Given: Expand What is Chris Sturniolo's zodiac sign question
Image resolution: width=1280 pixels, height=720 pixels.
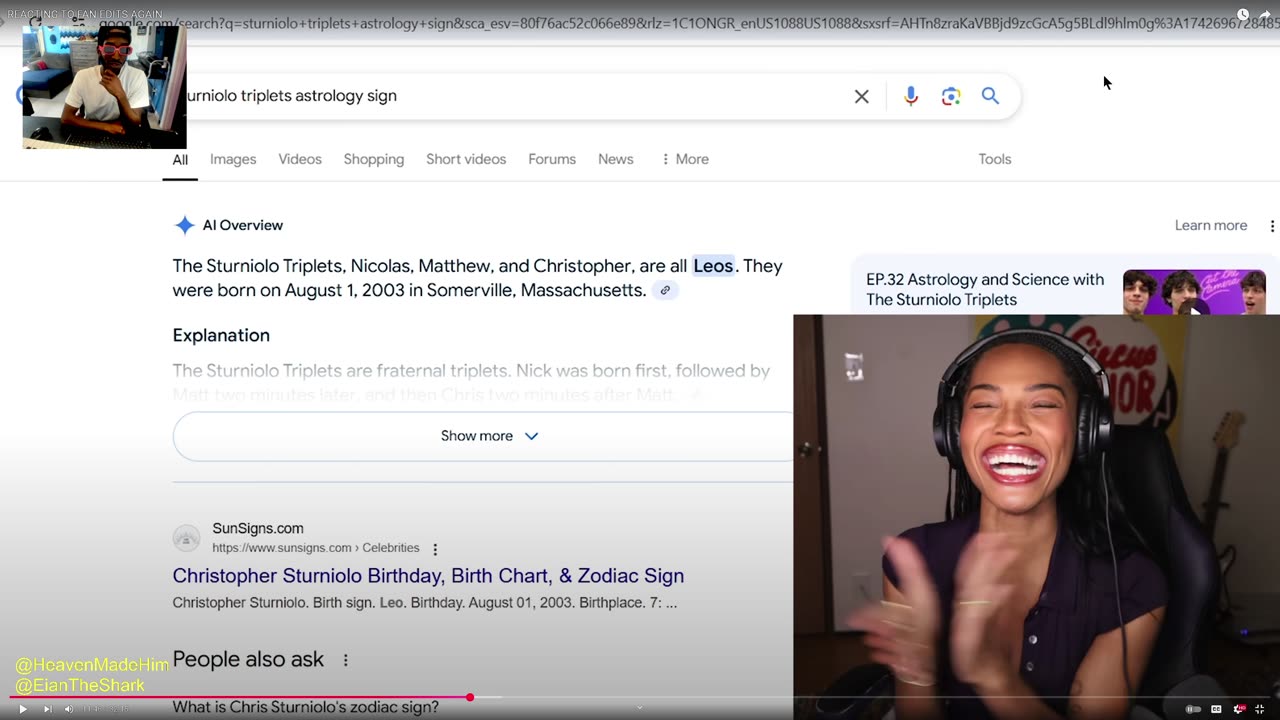Looking at the screenshot, I should click(x=306, y=707).
